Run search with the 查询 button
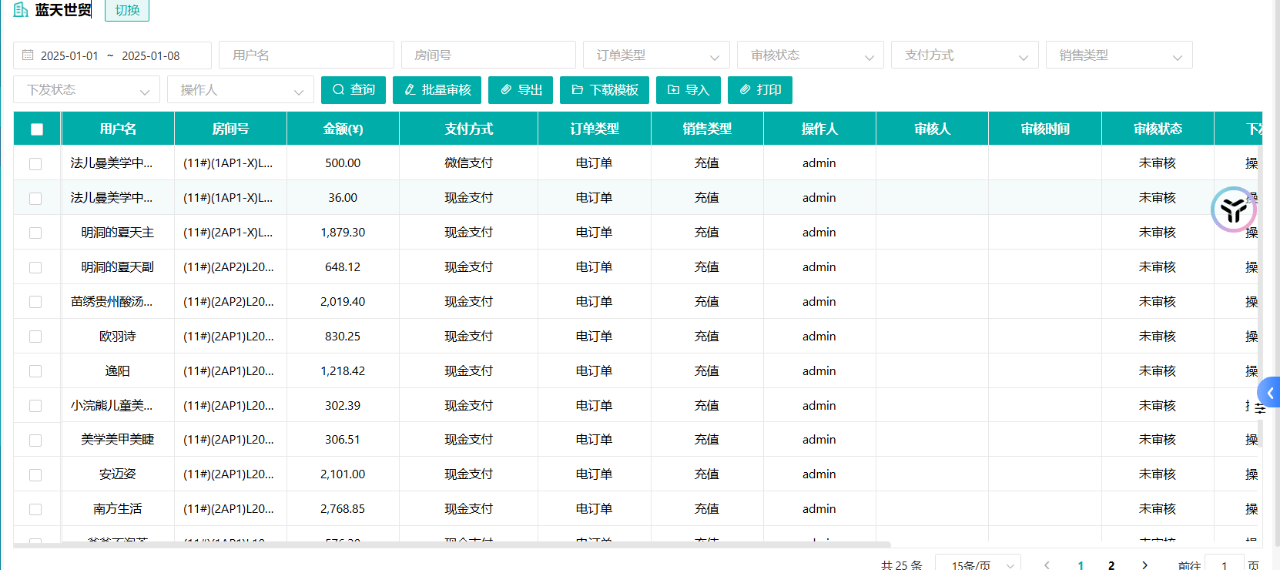Image resolution: width=1280 pixels, height=570 pixels. point(353,90)
